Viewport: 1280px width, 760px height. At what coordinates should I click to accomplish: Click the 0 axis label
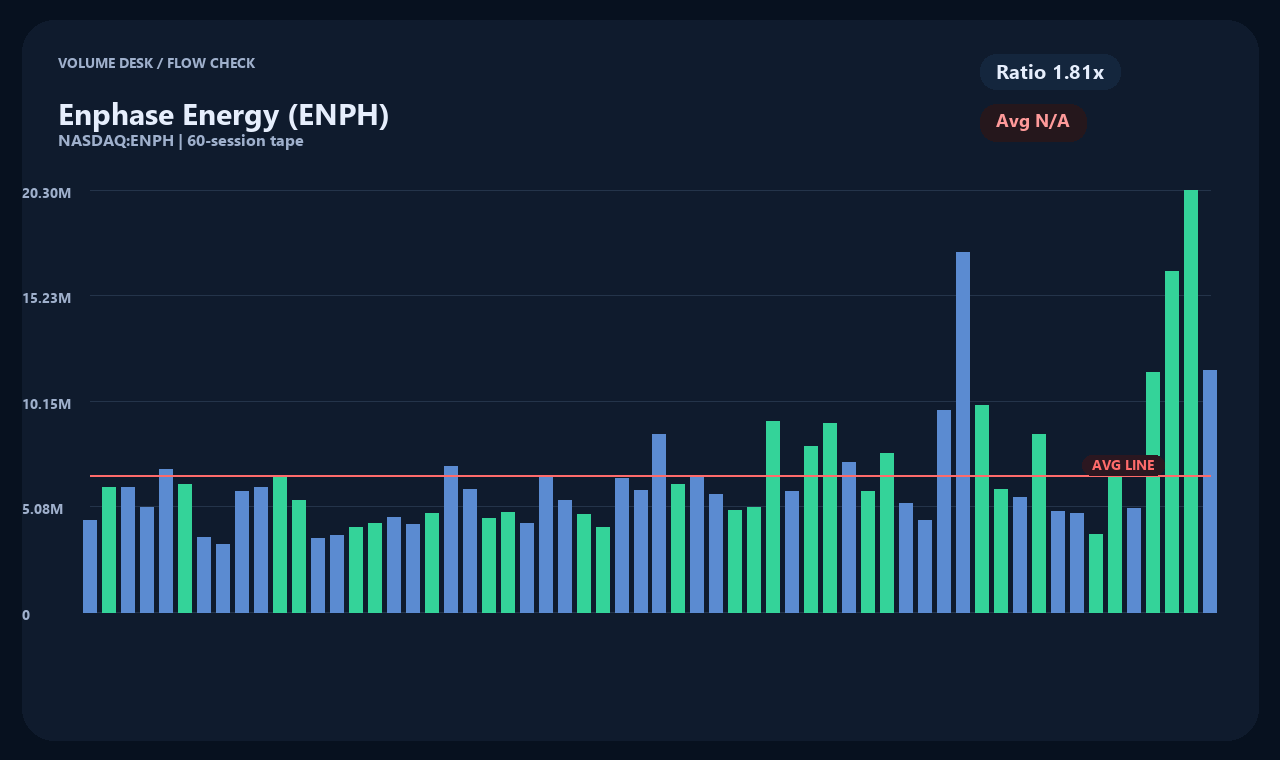26,615
